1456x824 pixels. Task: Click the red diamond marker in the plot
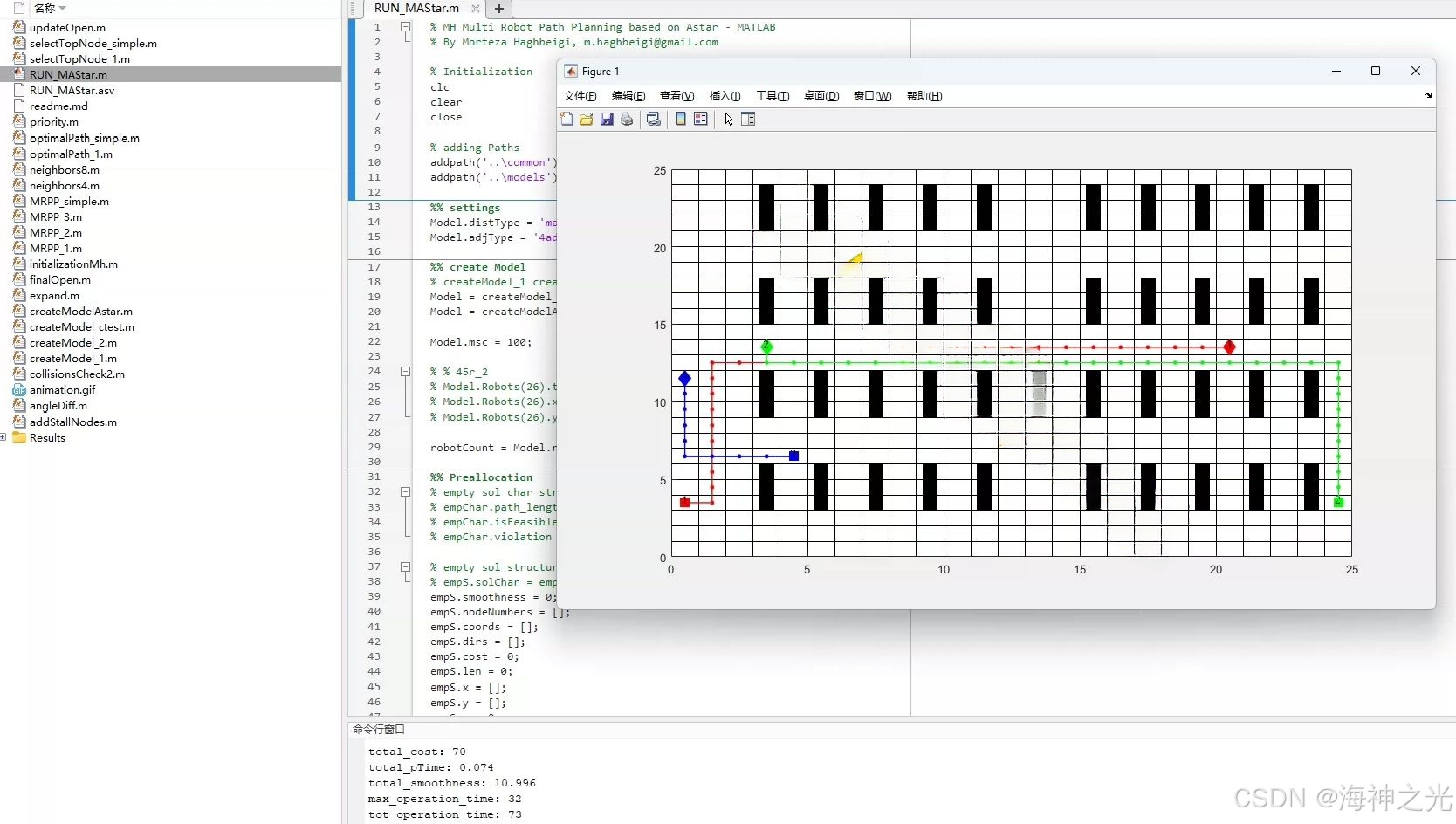(x=1229, y=347)
